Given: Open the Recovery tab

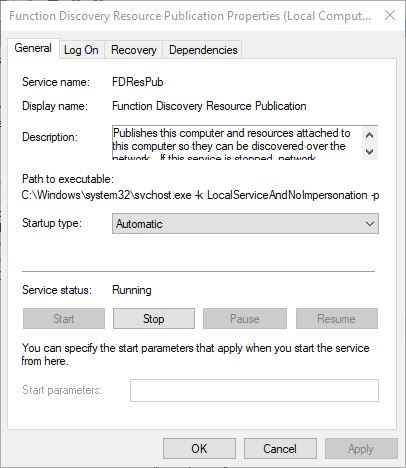Looking at the screenshot, I should (134, 50).
